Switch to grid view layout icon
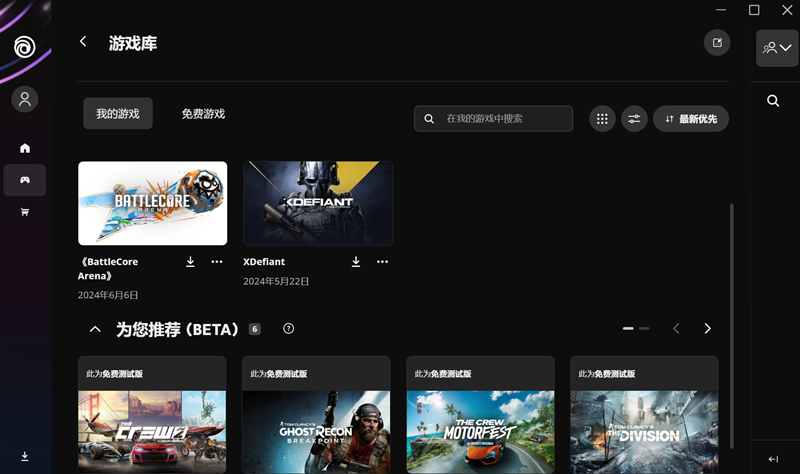800x474 pixels. click(602, 119)
